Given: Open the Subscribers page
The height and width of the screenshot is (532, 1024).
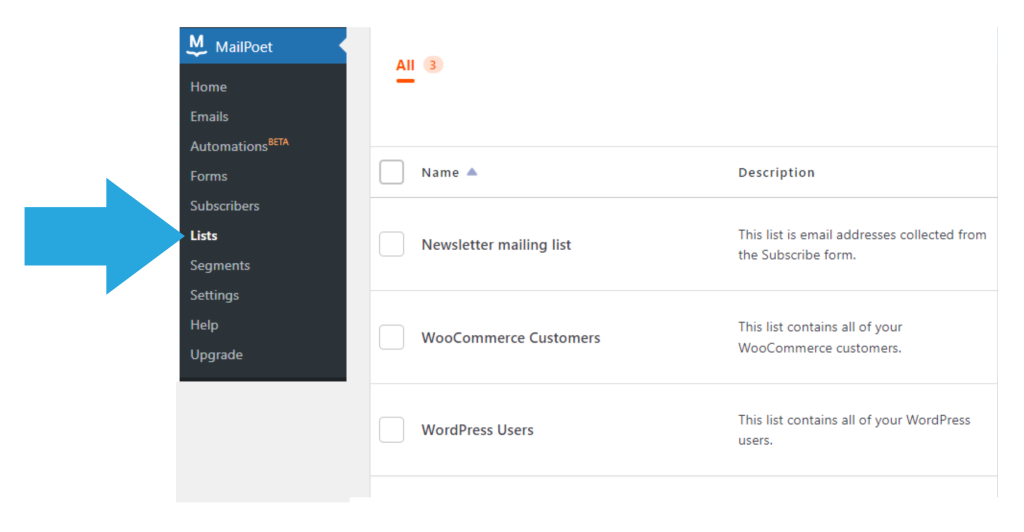Looking at the screenshot, I should [x=225, y=206].
